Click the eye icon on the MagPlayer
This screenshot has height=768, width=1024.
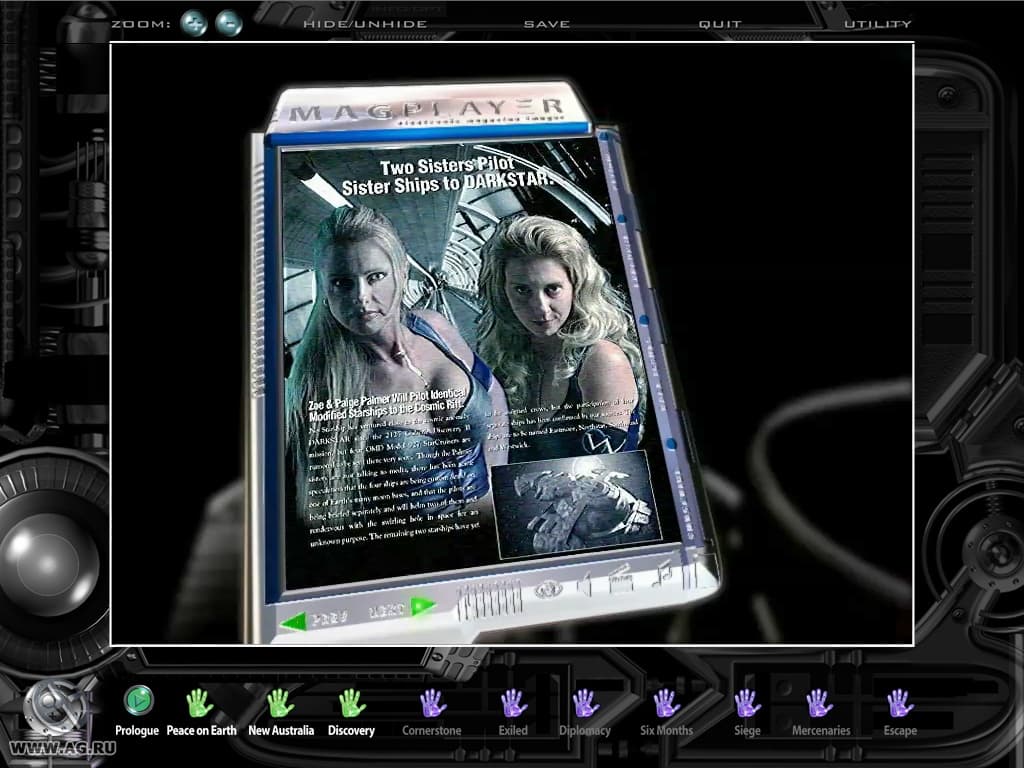pyautogui.click(x=547, y=590)
